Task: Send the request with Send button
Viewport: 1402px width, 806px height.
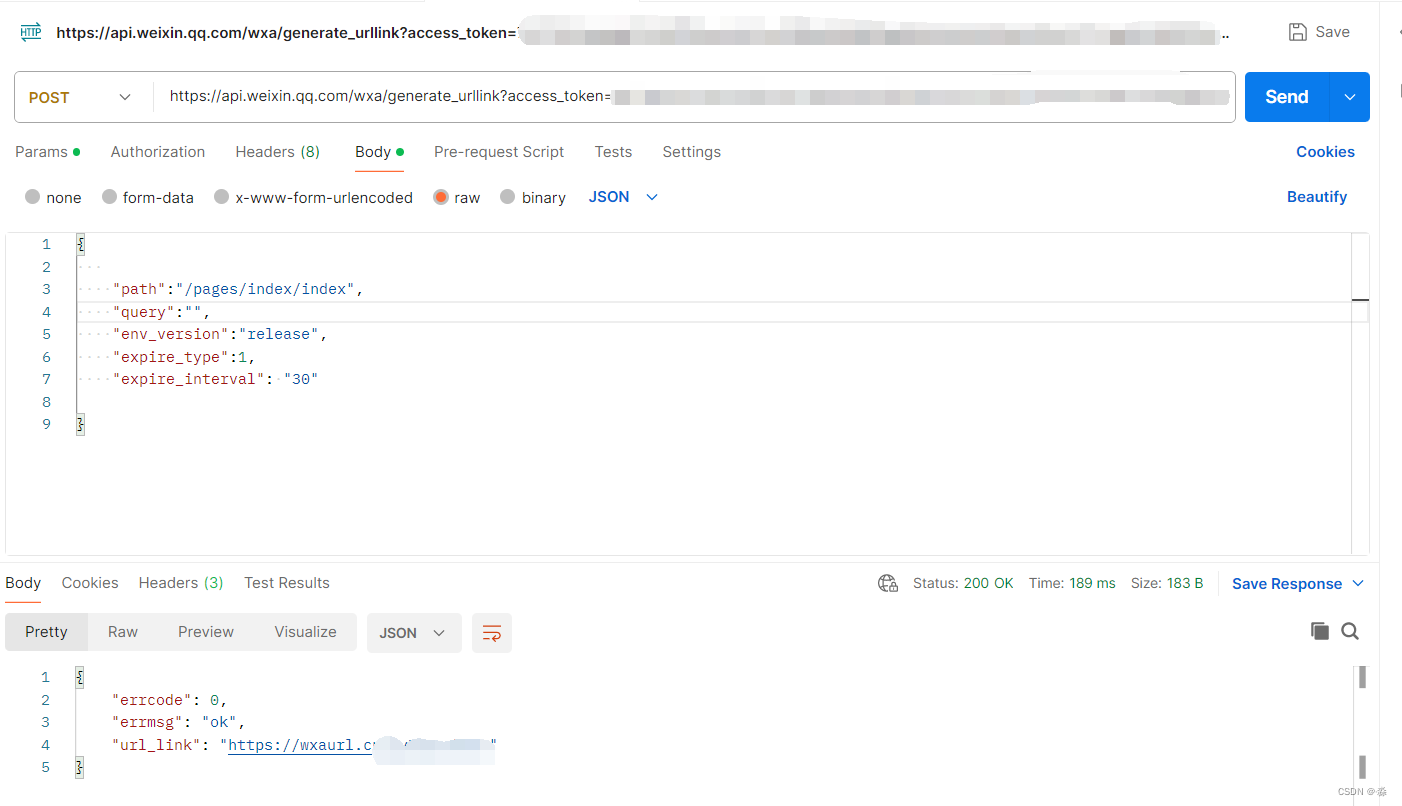Action: tap(1287, 97)
